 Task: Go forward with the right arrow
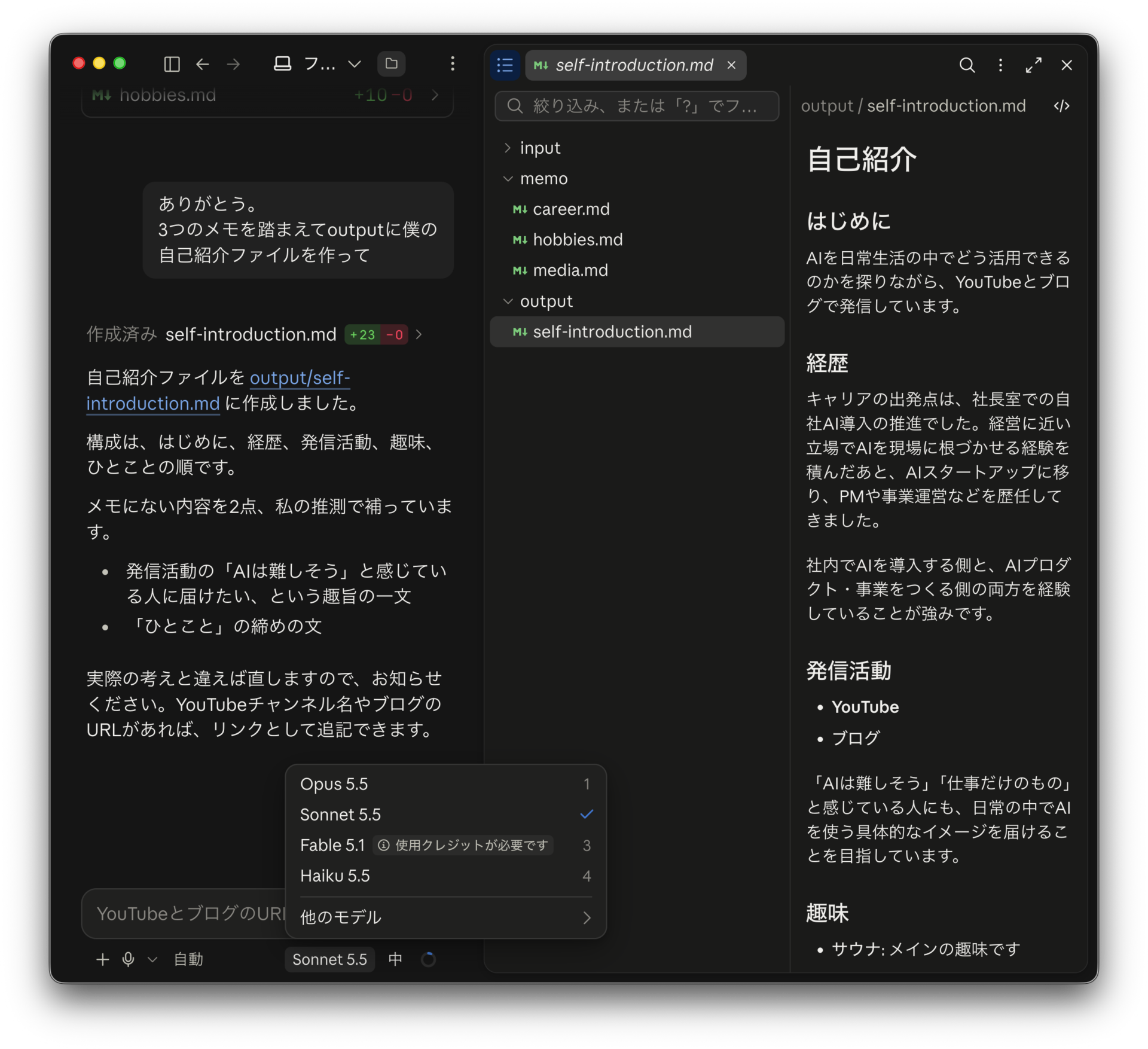coord(234,64)
